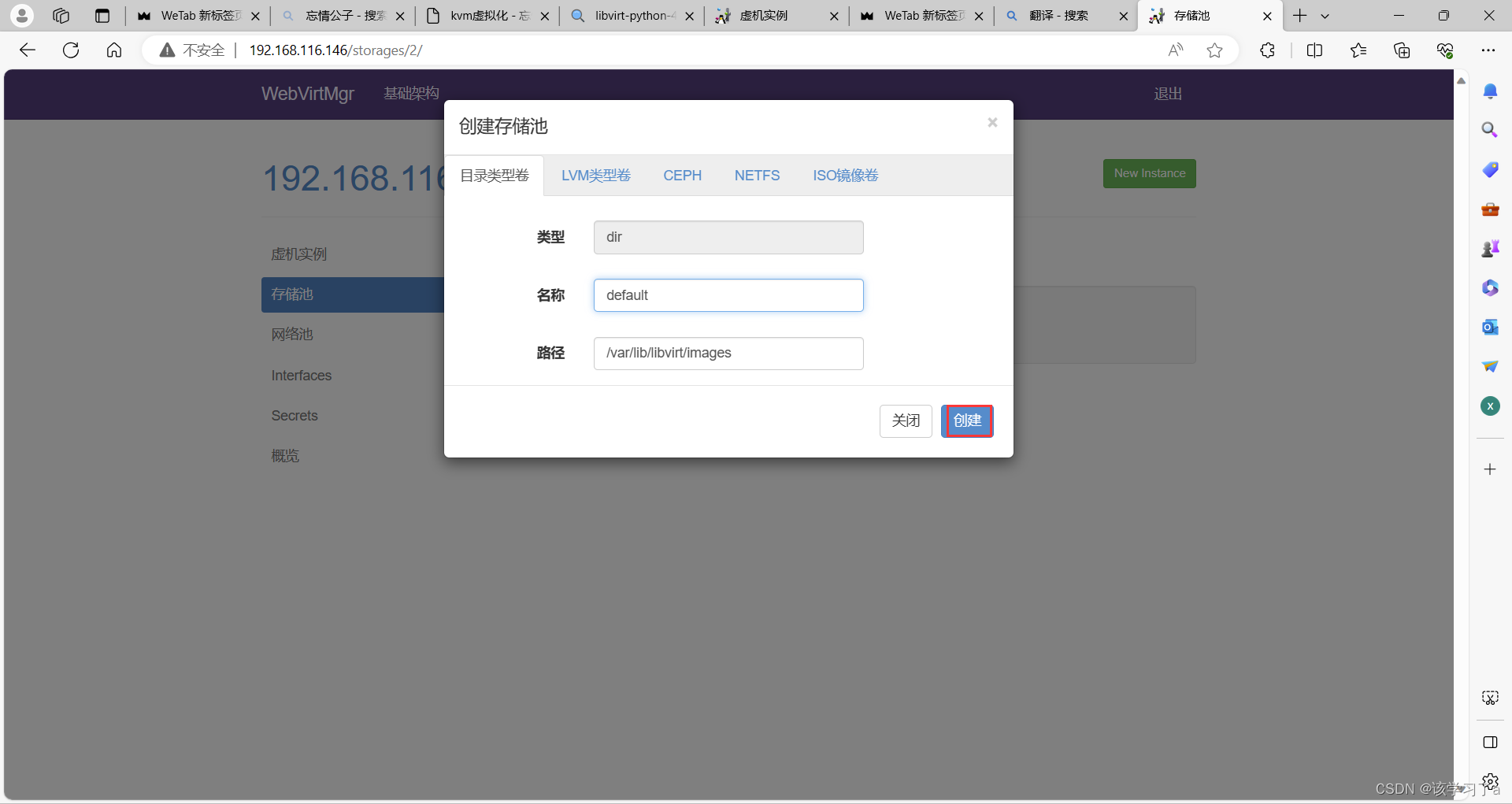Switch to the 翻译 - 搜索 tab

1066,16
